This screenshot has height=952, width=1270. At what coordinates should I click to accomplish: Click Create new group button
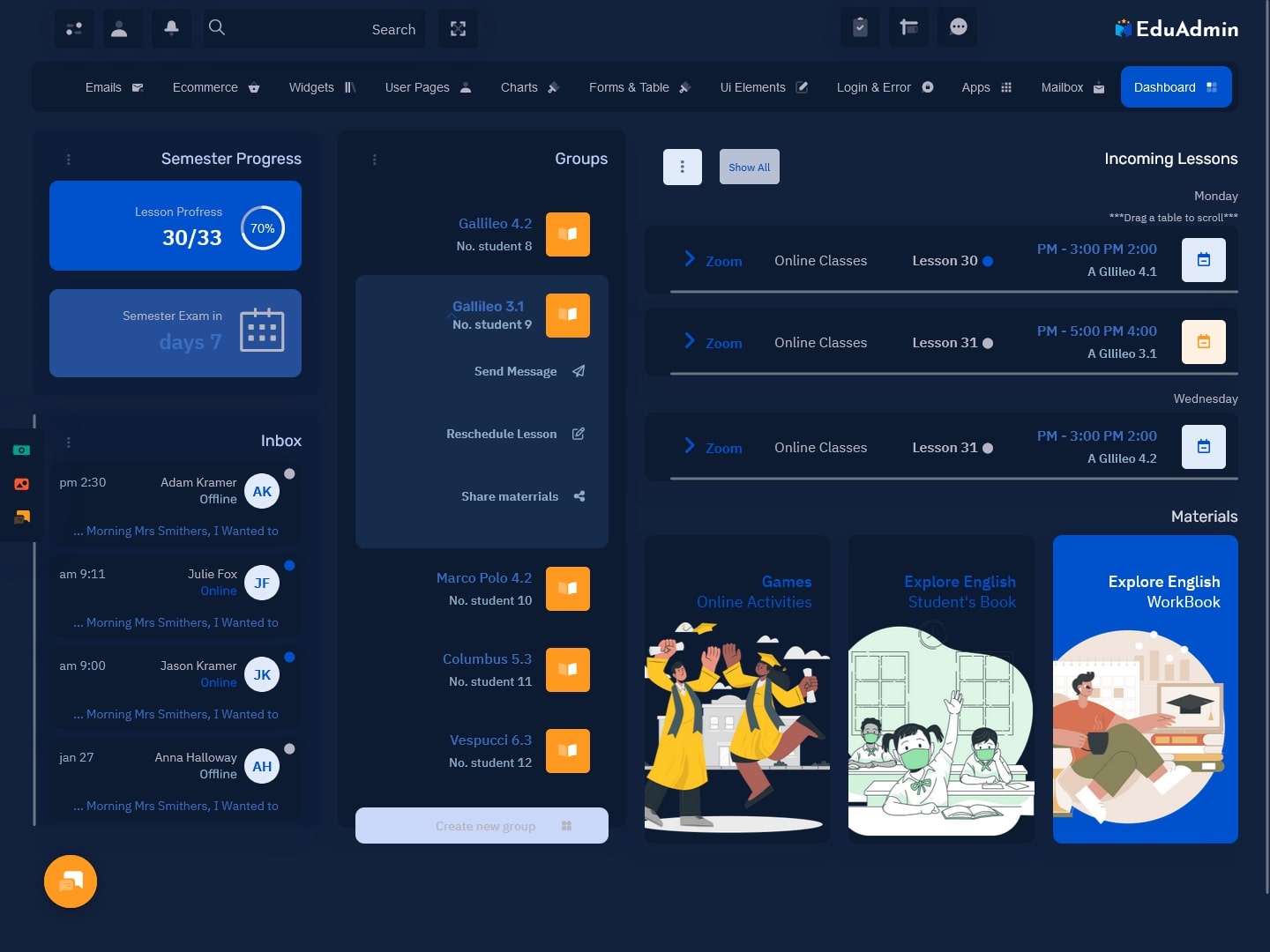coord(482,826)
